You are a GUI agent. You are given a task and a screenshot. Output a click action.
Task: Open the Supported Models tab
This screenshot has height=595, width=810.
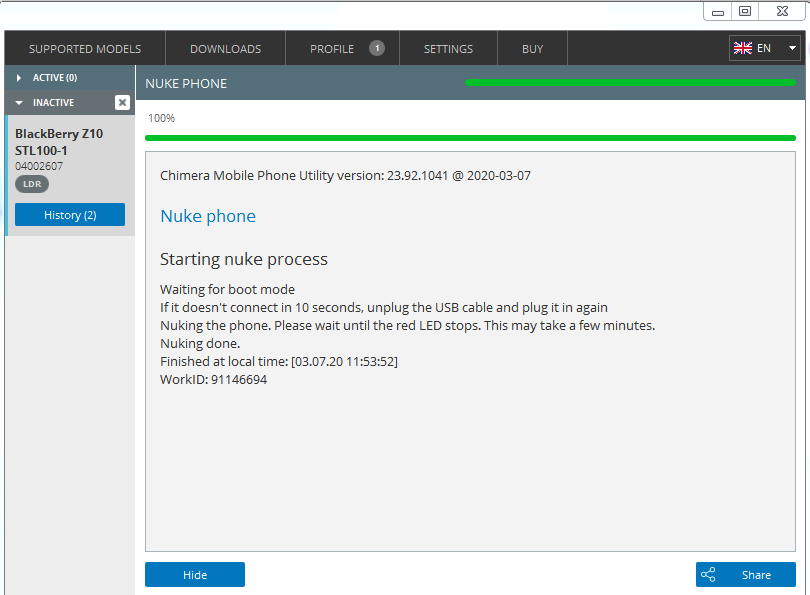(85, 49)
